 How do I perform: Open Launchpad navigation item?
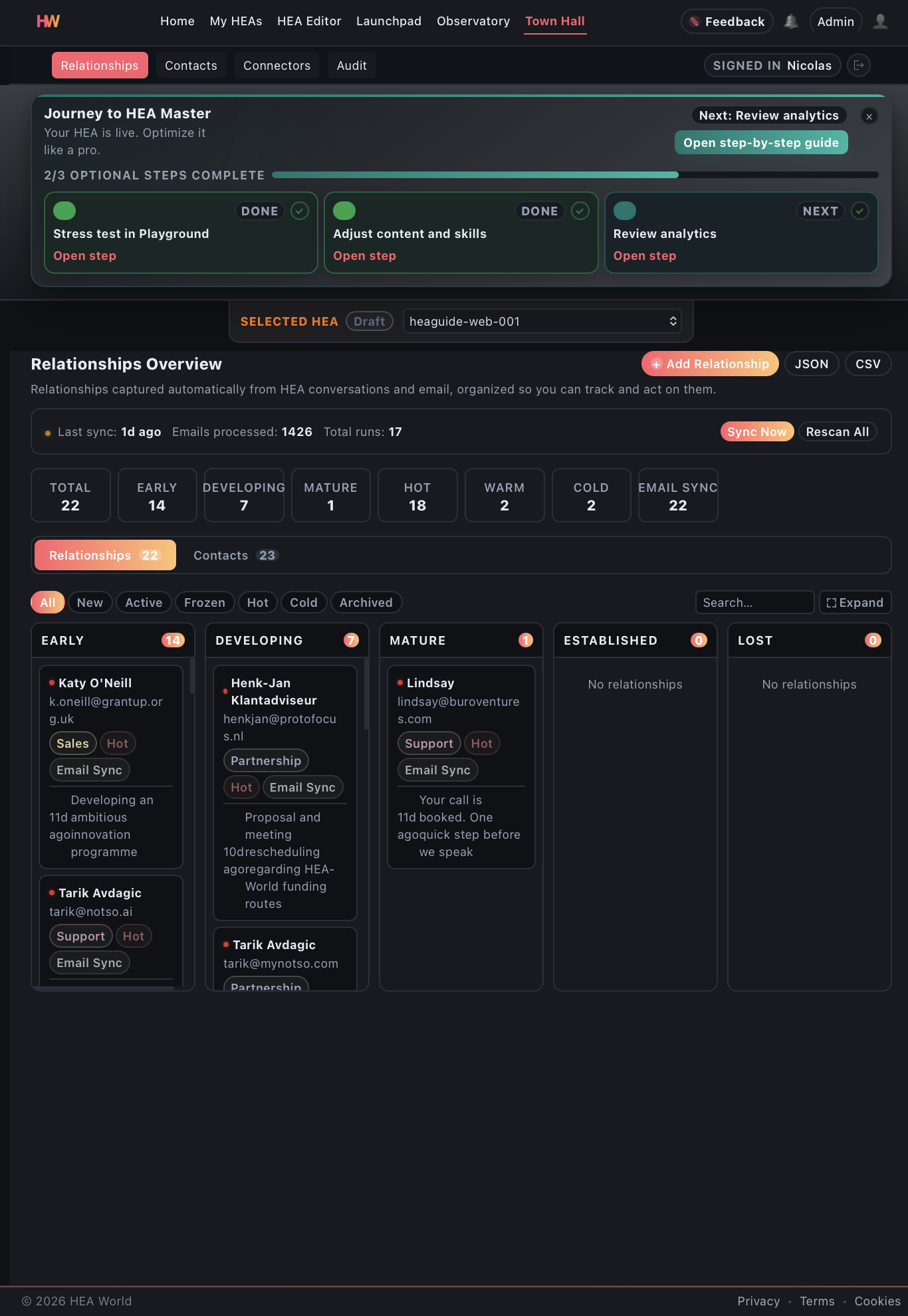389,21
